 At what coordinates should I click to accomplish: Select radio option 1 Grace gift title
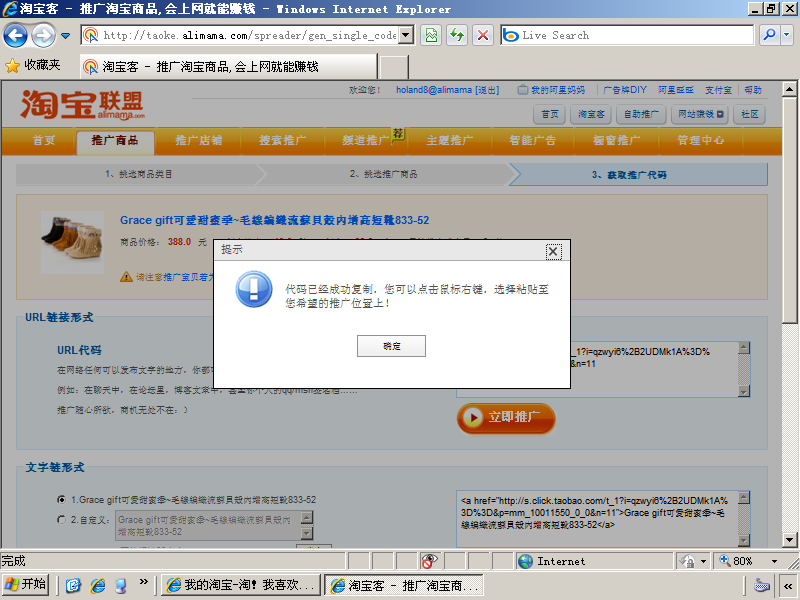click(x=62, y=499)
